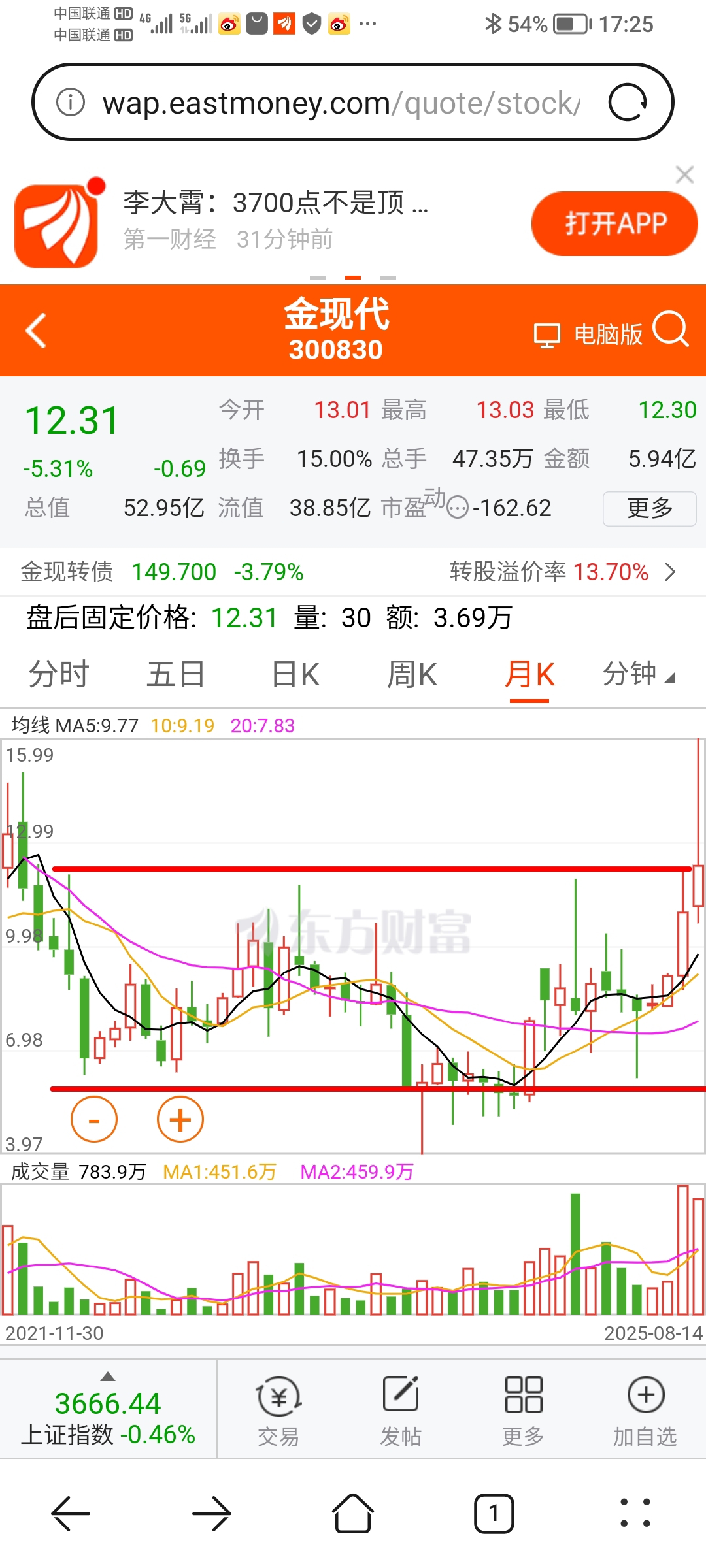Add stock via 加自选 icon
The width and height of the screenshot is (706, 1568).
645,1411
